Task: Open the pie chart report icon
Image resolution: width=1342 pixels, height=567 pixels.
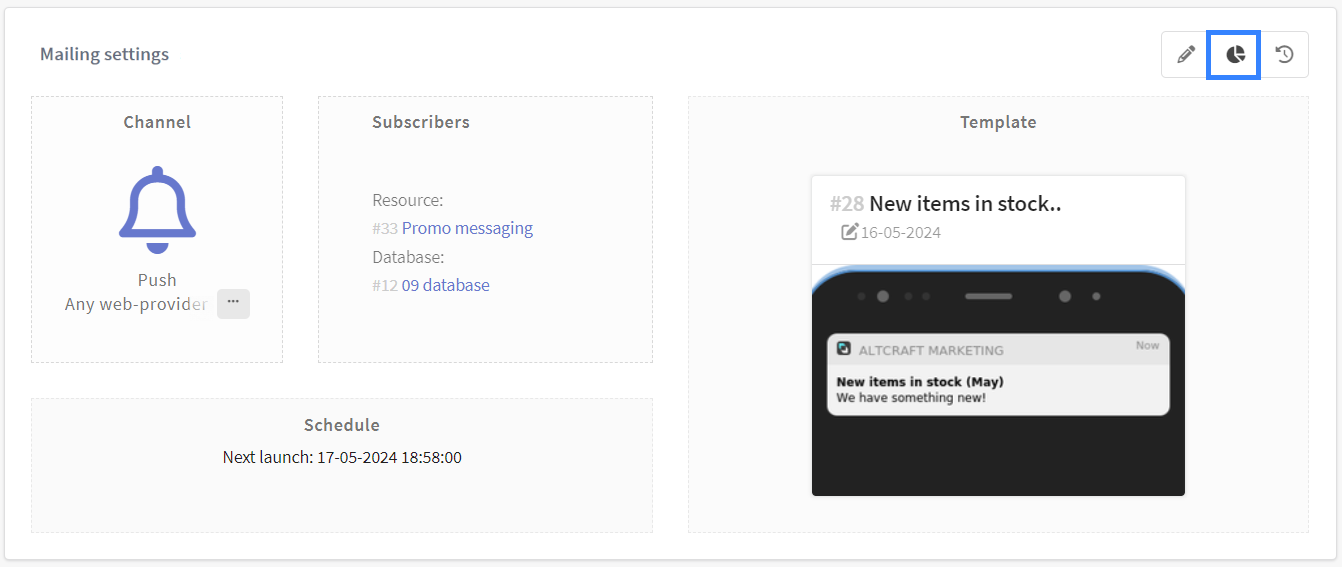Action: click(1235, 54)
